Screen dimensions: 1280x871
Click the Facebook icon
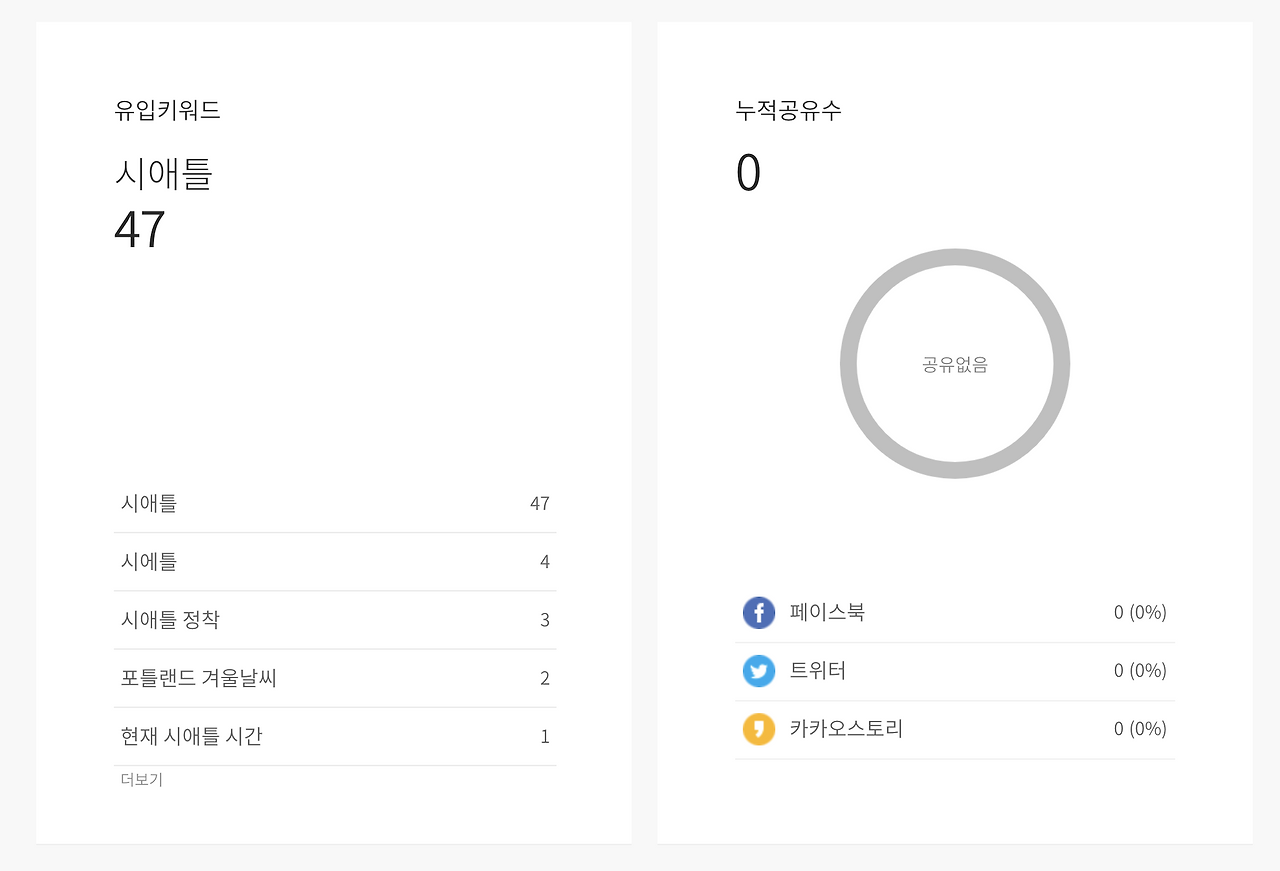(759, 612)
